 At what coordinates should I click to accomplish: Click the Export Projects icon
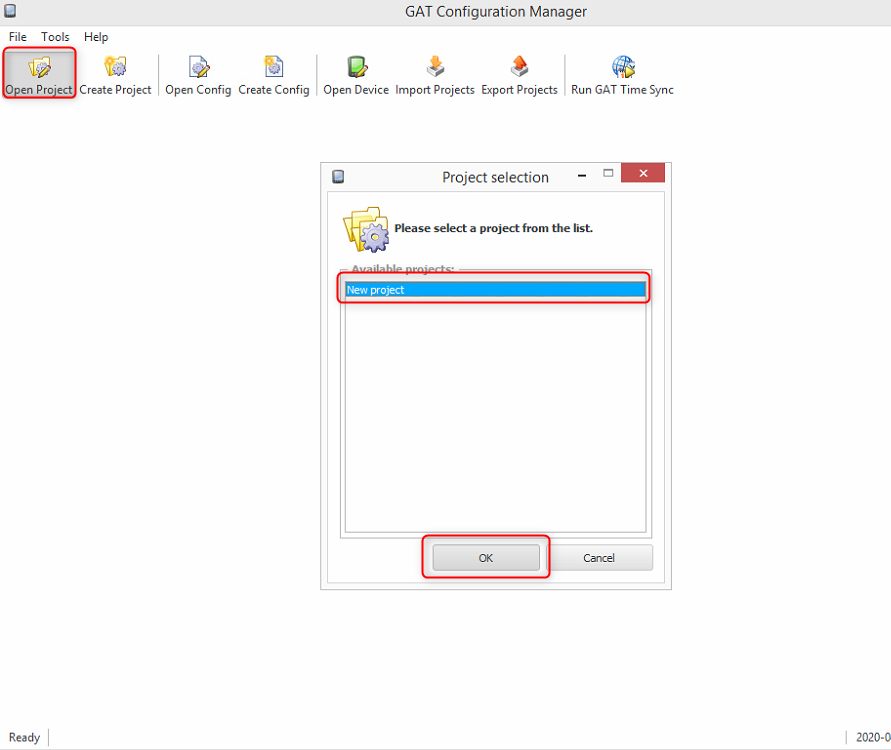(x=519, y=68)
